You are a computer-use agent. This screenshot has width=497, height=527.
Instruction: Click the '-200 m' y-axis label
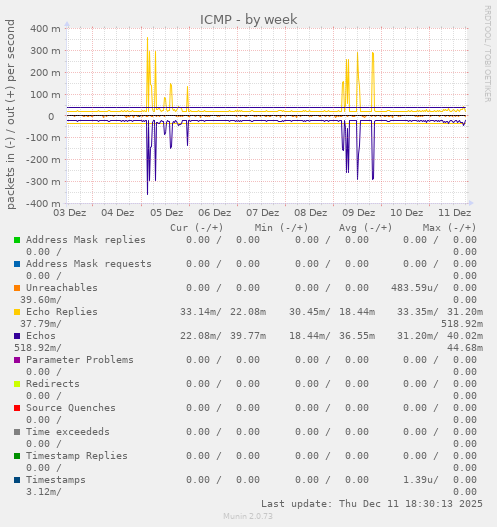click(x=43, y=160)
